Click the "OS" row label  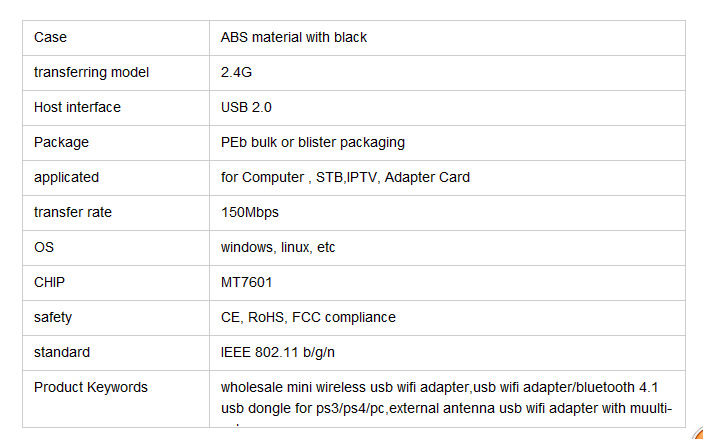click(x=44, y=247)
